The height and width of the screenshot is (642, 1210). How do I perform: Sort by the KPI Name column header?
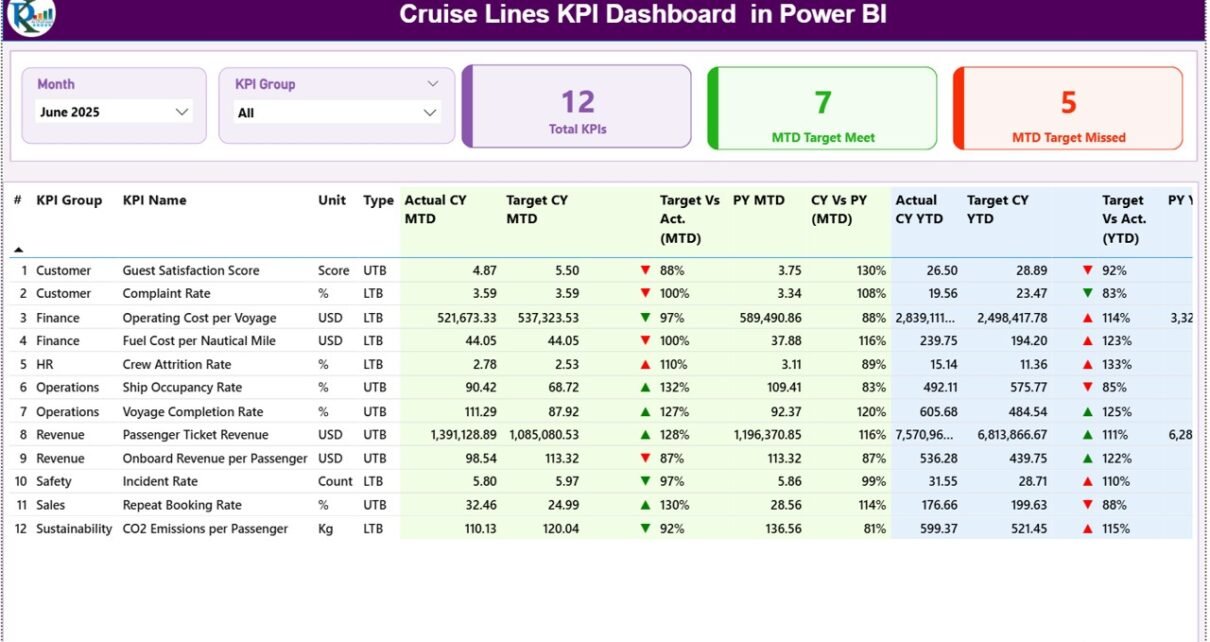click(x=154, y=200)
